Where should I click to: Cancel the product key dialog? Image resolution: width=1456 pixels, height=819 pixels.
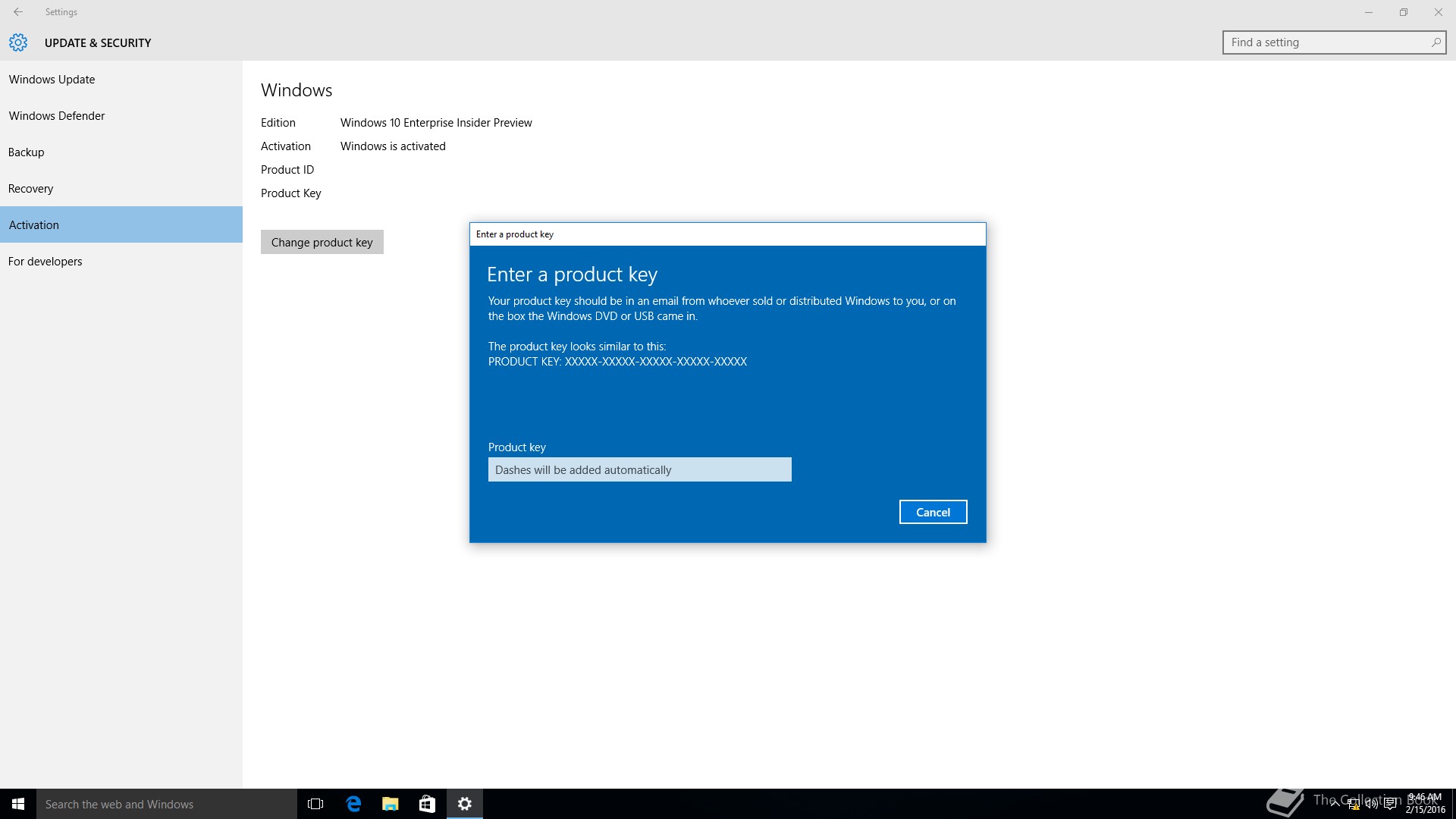click(x=933, y=512)
